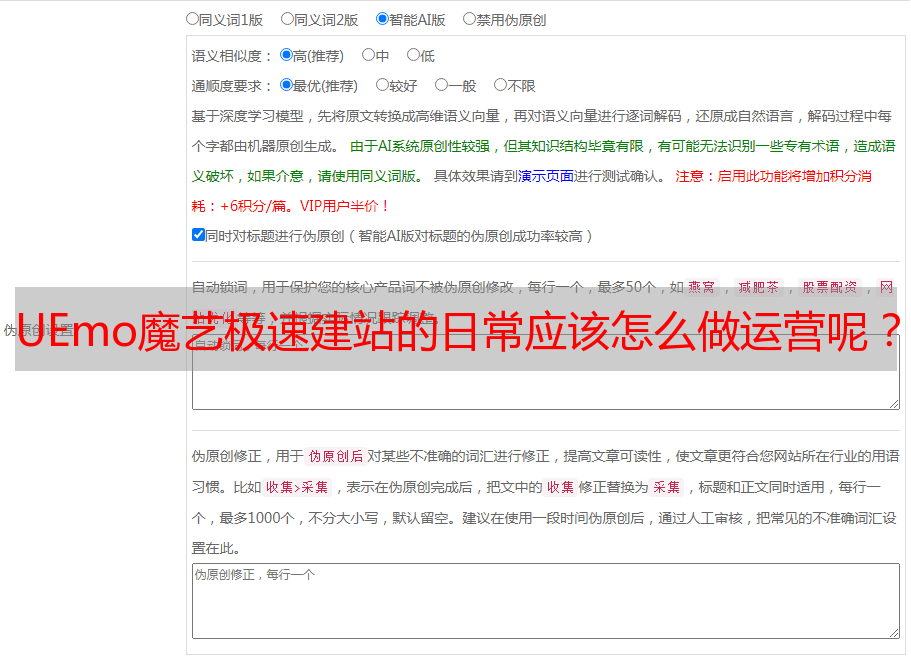Screen dimensions: 911x658
Task: Grab the resize handle of 伪原创修正 textarea
Action: coord(894,633)
